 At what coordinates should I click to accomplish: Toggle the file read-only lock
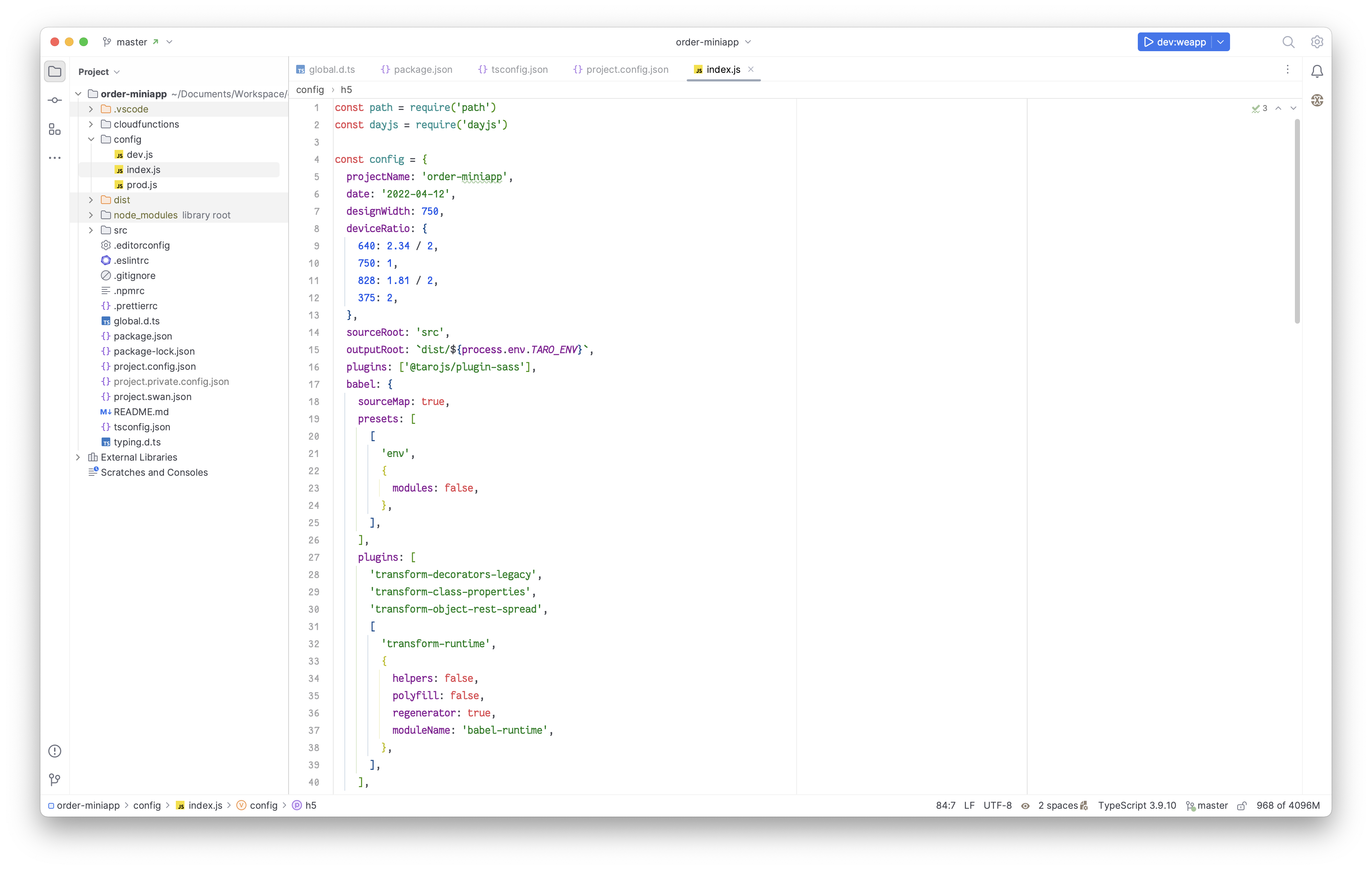click(1242, 805)
